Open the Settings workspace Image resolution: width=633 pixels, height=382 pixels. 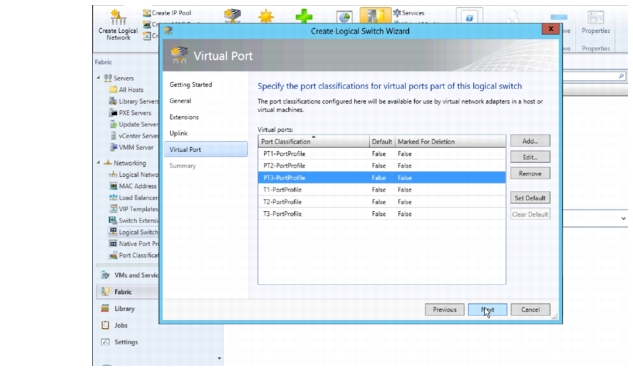click(x=120, y=342)
